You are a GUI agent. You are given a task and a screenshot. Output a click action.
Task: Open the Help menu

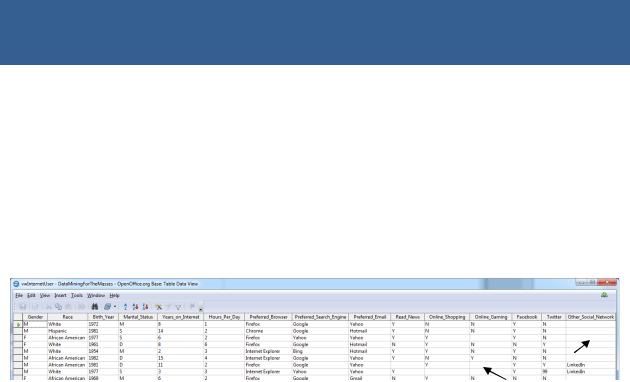[115, 295]
